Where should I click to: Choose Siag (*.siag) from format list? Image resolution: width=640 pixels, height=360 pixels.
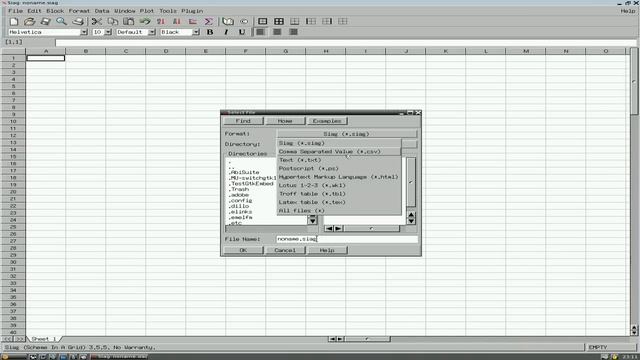[x=339, y=143]
